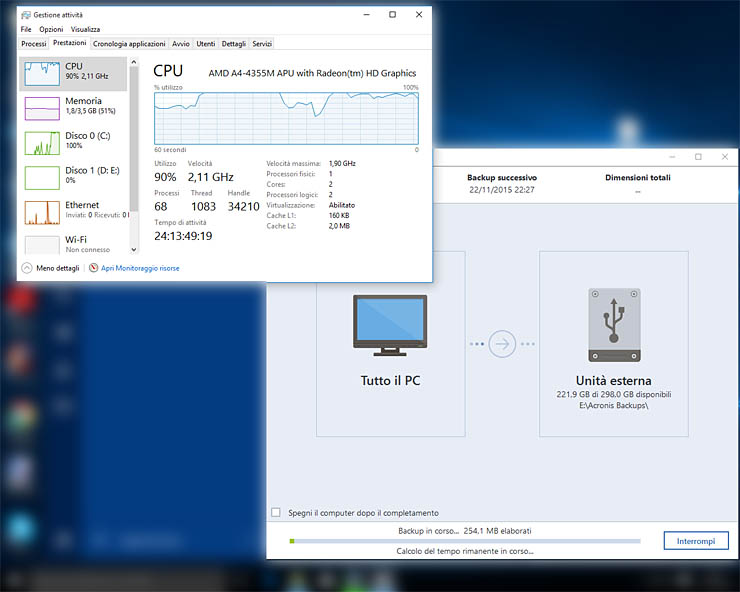This screenshot has height=592, width=740.
Task: Select the Ethernet performance entry
Action: pyautogui.click(x=73, y=211)
